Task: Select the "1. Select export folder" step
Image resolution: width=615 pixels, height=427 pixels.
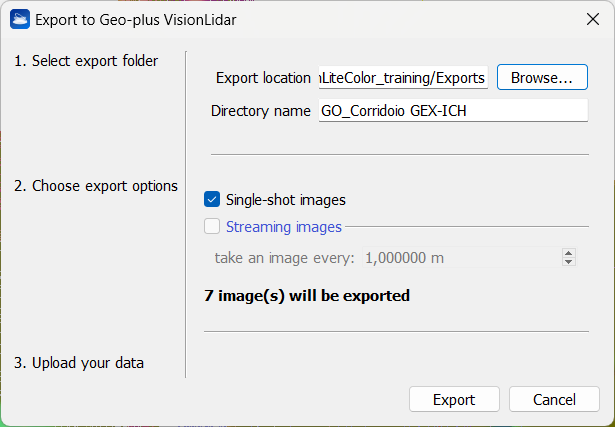Action: click(86, 61)
